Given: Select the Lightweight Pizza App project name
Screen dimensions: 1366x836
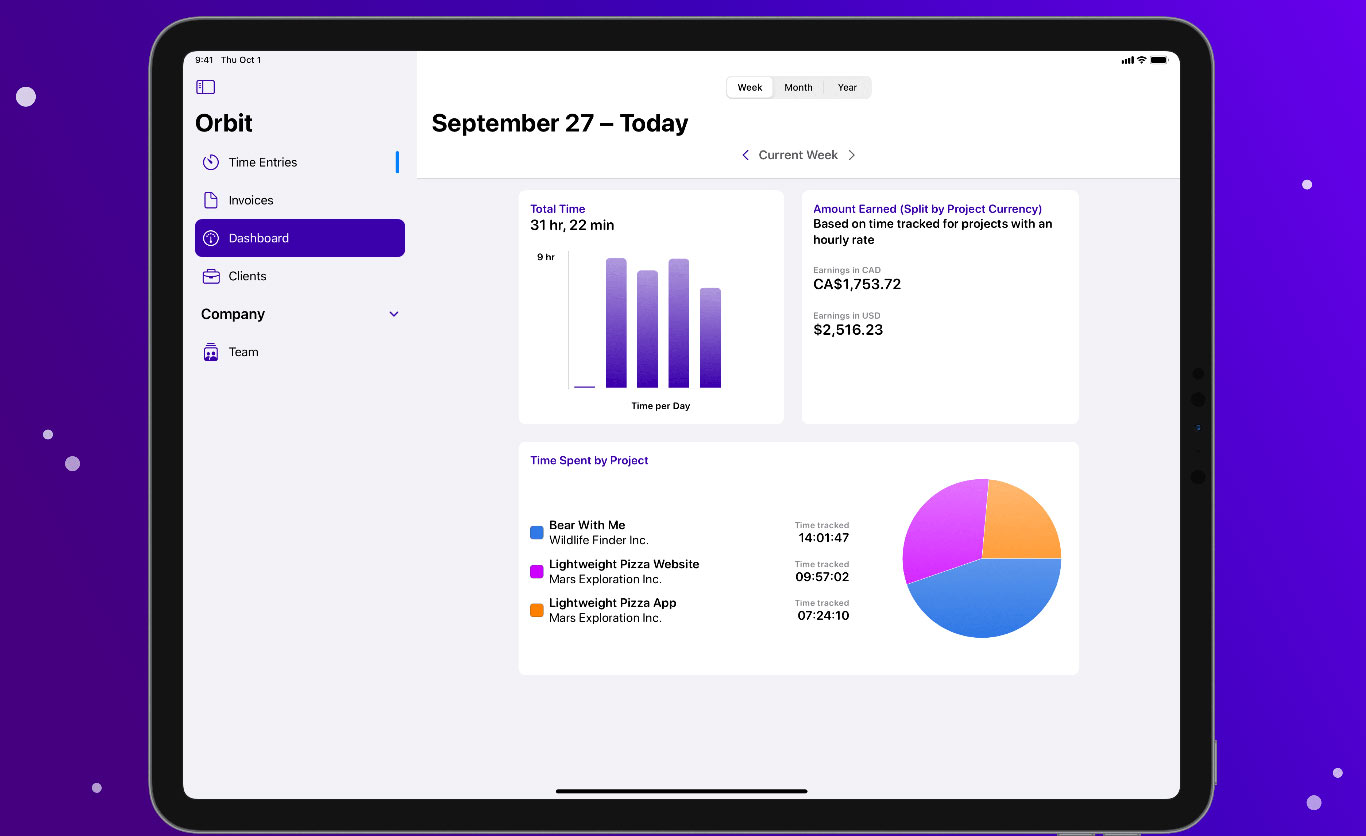Looking at the screenshot, I should coord(613,603).
